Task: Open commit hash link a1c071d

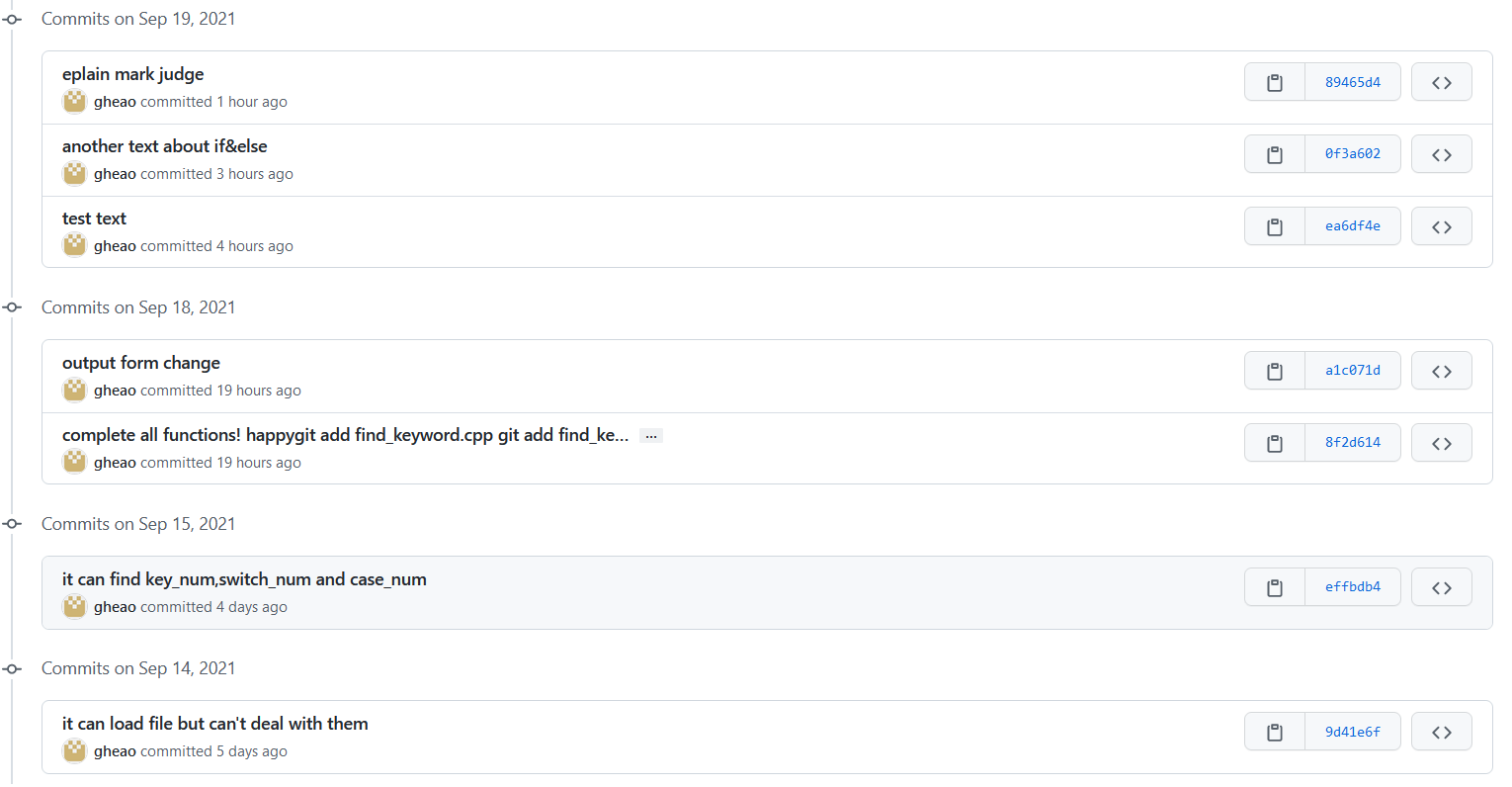Action: pyautogui.click(x=1352, y=371)
